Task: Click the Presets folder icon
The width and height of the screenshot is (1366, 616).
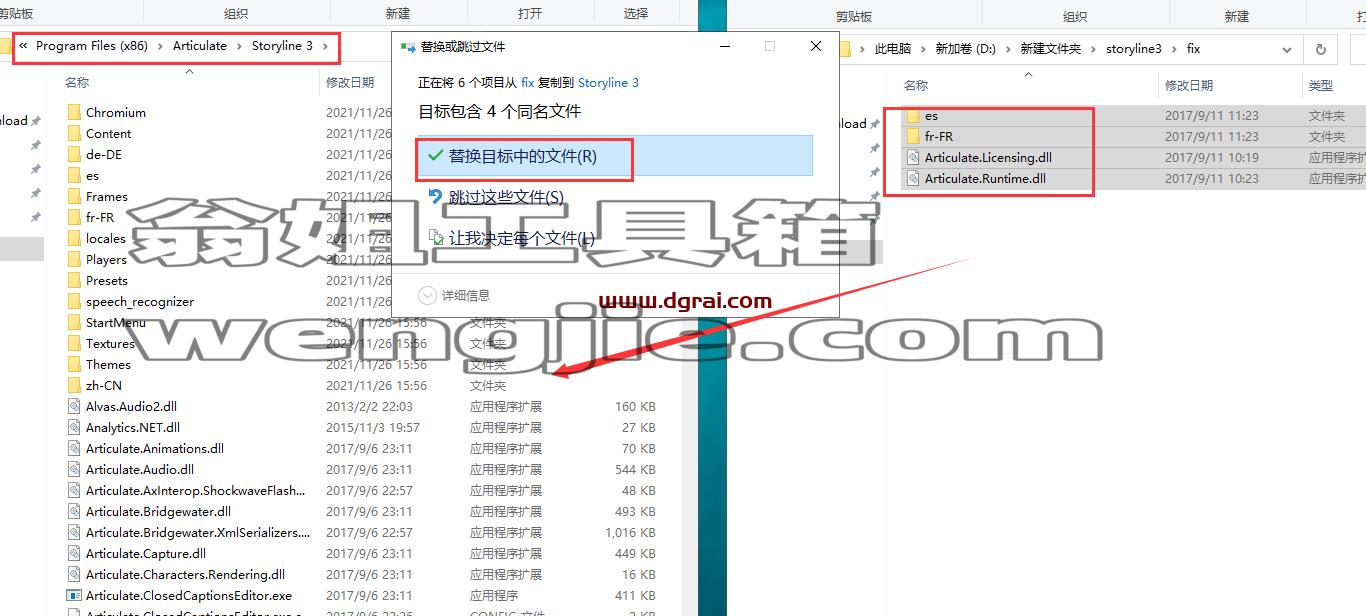Action: [74, 281]
